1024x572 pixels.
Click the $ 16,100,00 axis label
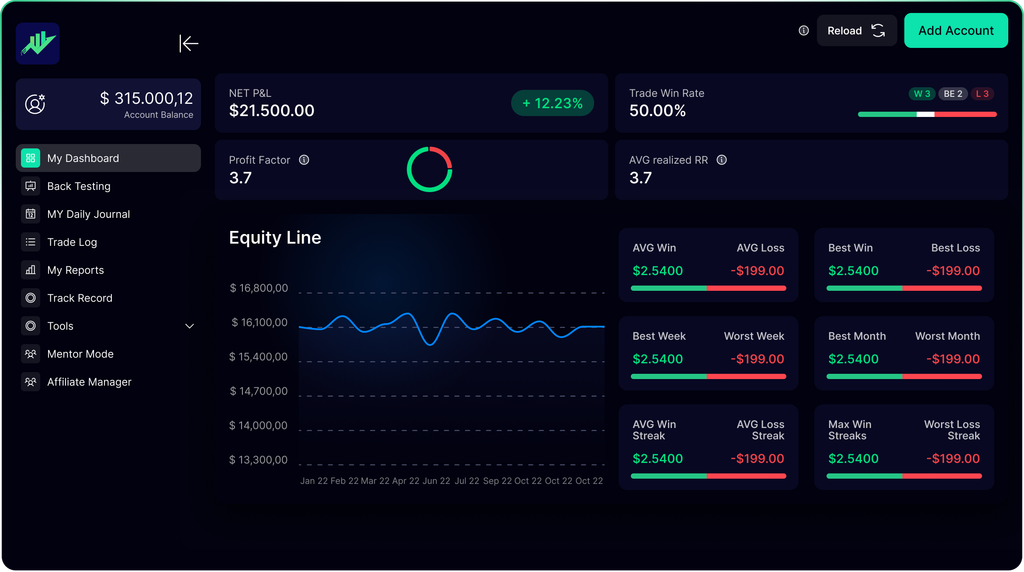[259, 323]
